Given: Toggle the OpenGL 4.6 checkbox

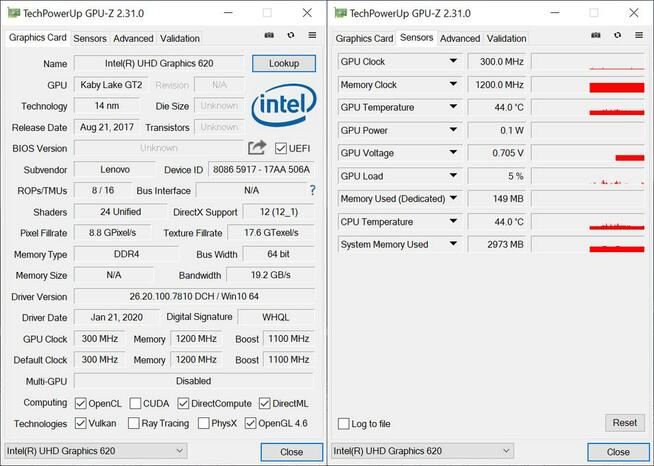Looking at the screenshot, I should 250,423.
